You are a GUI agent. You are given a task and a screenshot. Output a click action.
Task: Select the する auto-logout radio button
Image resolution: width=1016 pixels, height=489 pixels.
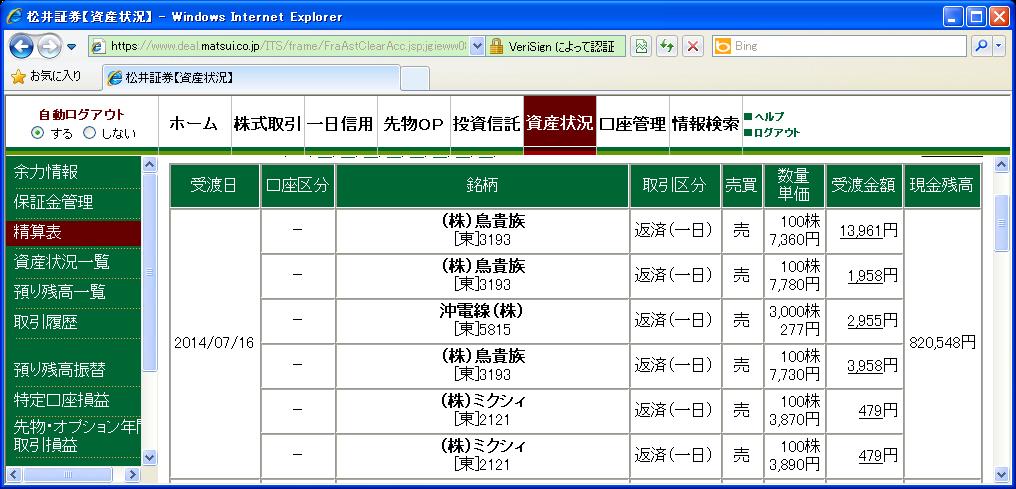(x=38, y=133)
